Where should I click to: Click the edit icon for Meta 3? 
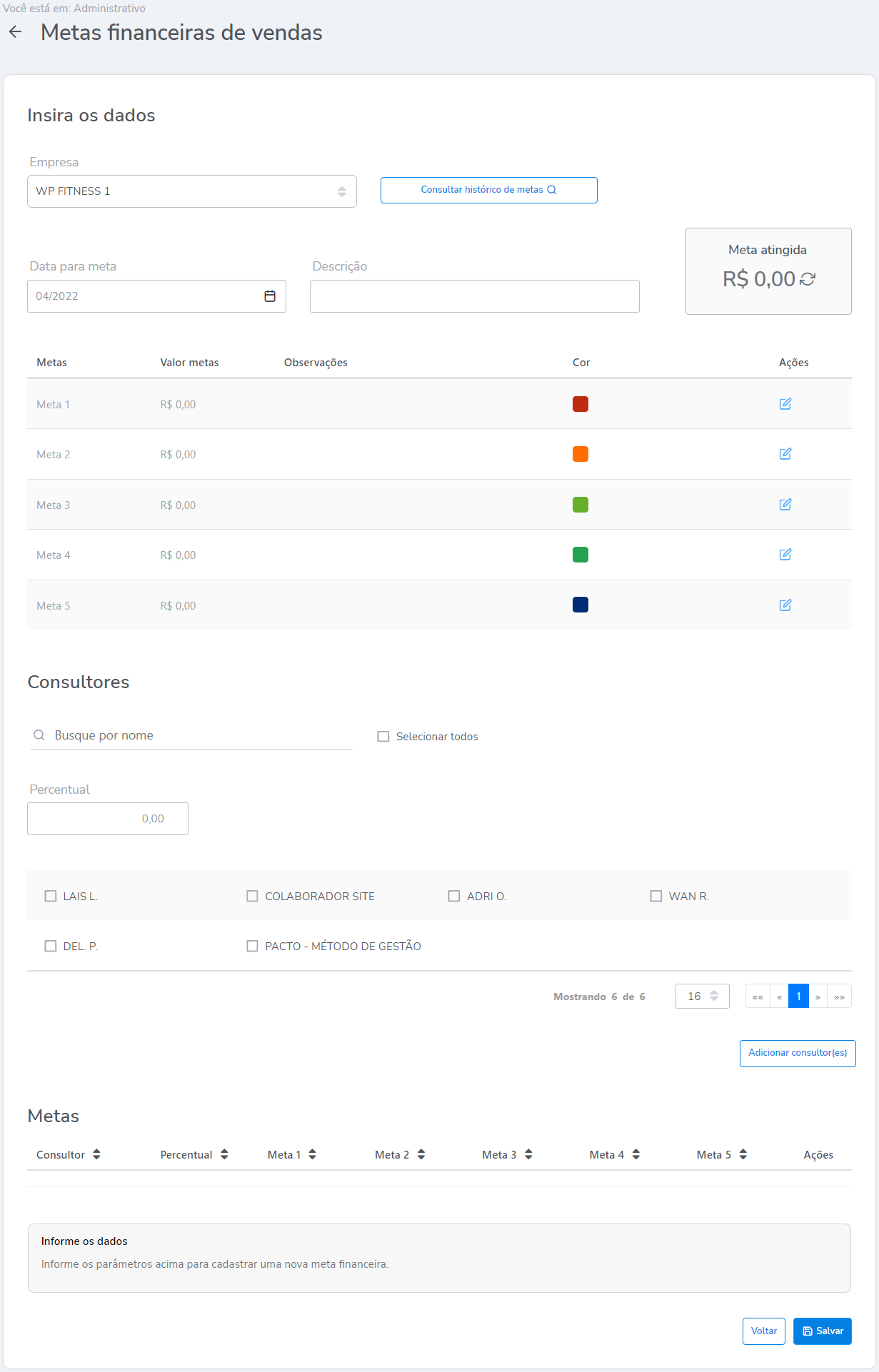(785, 505)
